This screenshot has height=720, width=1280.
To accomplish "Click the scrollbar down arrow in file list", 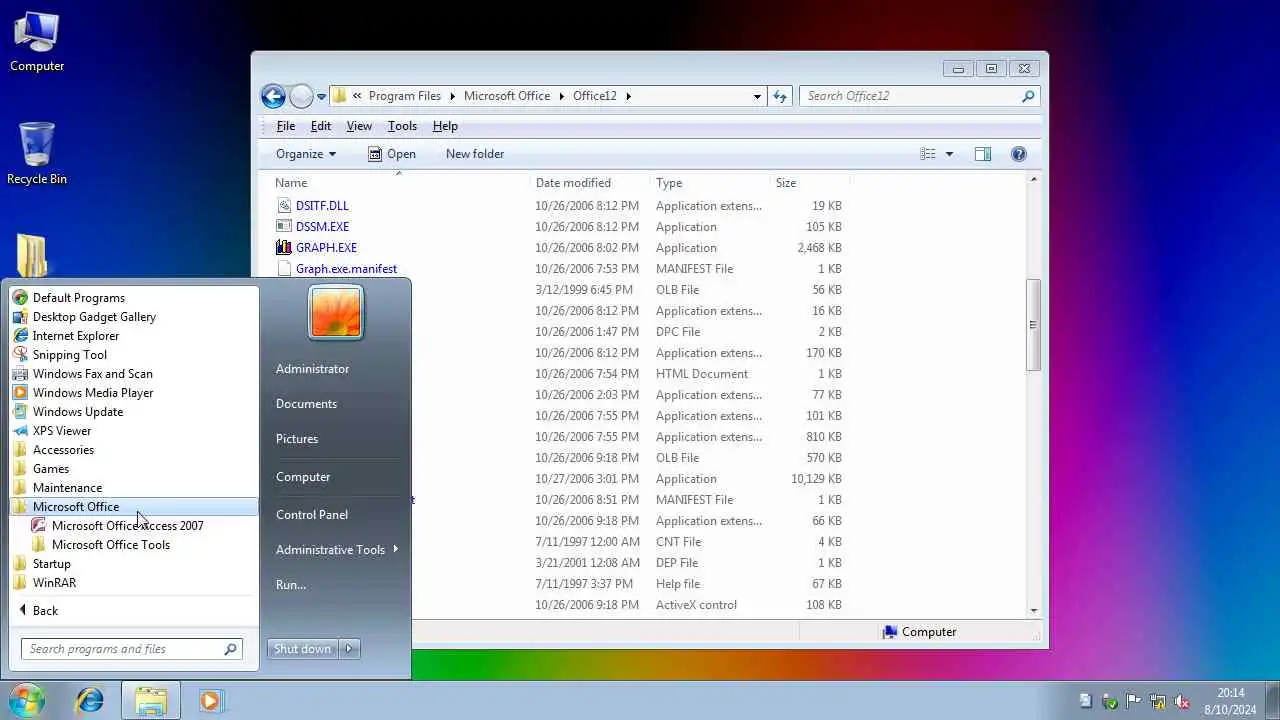I will click(x=1033, y=610).
